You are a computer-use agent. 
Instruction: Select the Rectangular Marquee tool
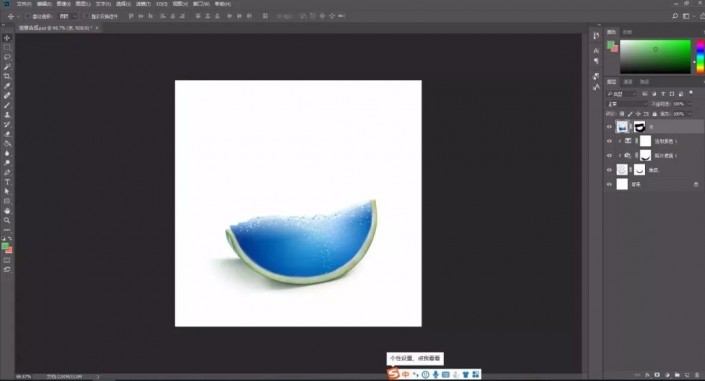(x=7, y=48)
